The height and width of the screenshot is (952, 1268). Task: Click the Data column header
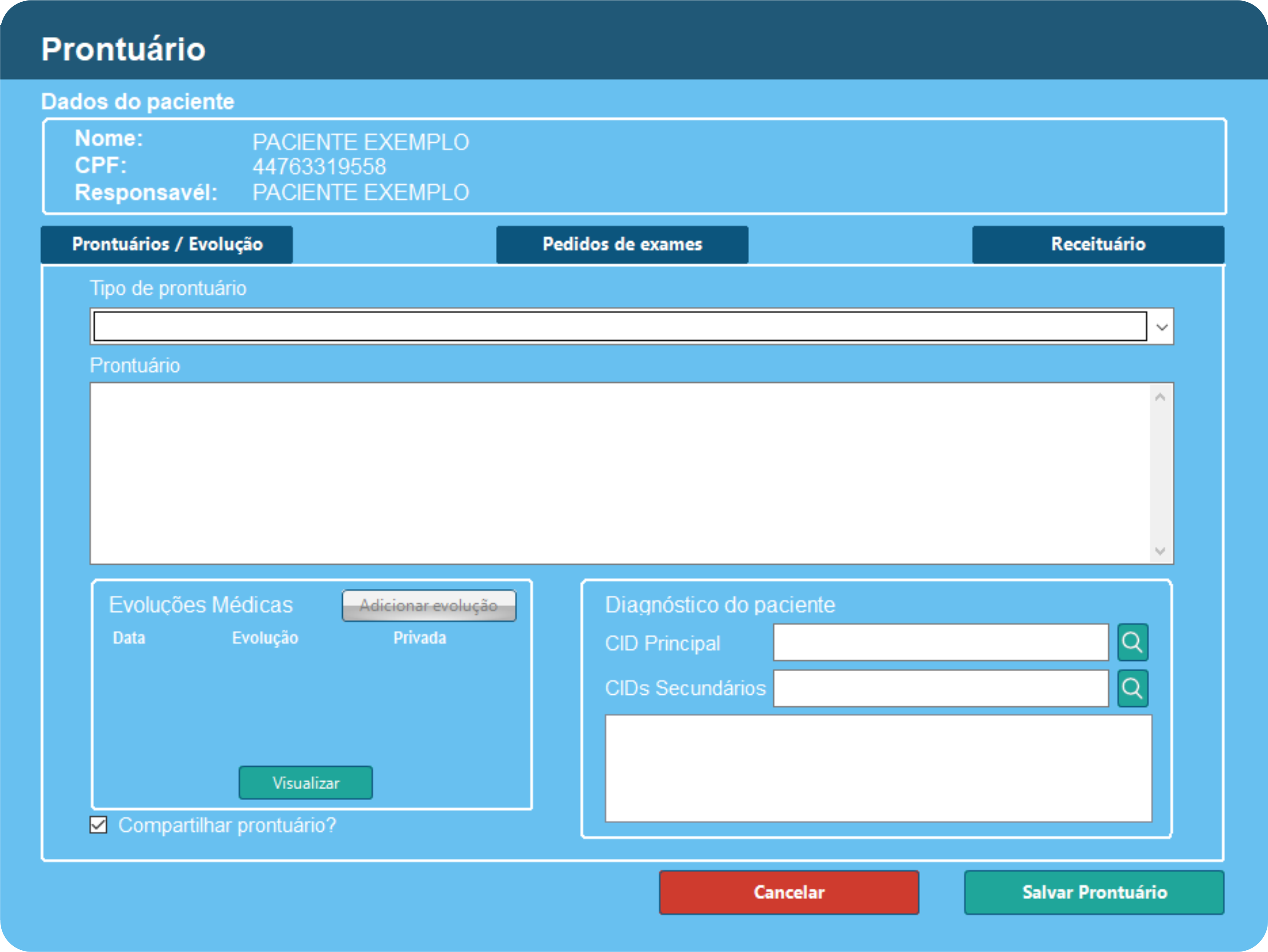pyautogui.click(x=129, y=638)
